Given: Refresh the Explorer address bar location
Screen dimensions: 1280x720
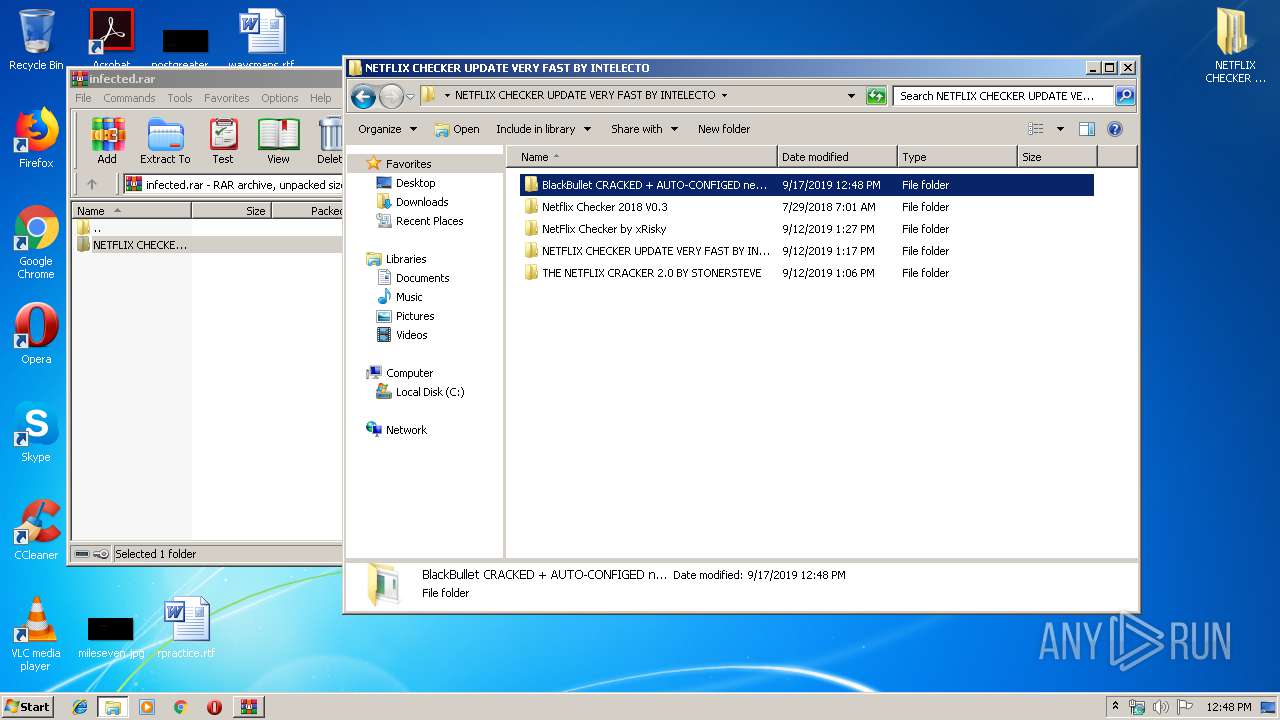Looking at the screenshot, I should pos(876,96).
